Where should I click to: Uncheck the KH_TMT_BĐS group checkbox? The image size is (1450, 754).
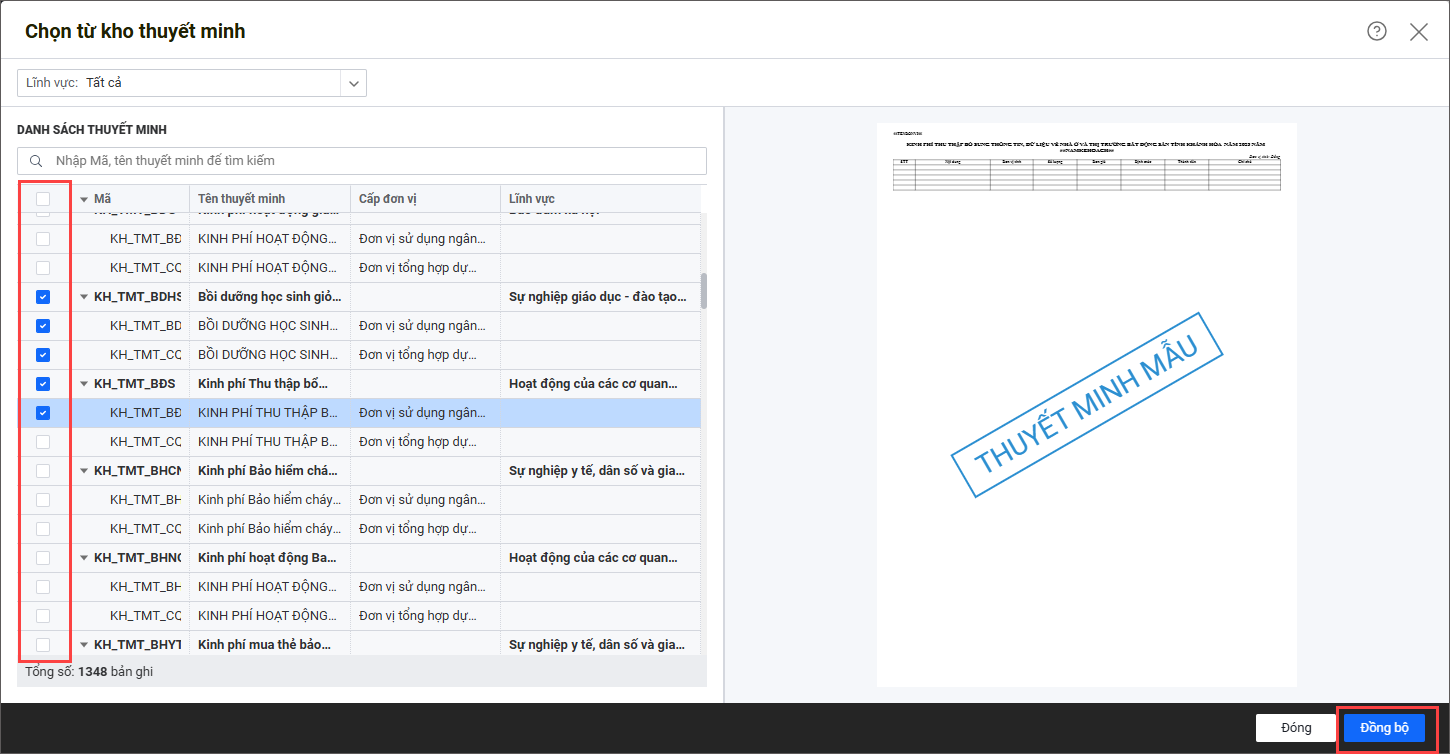point(43,384)
